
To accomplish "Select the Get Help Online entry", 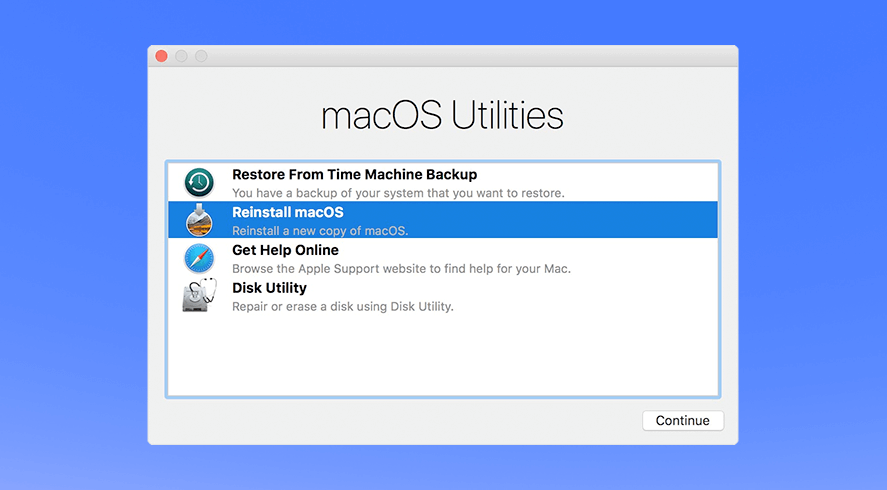I will [x=285, y=250].
